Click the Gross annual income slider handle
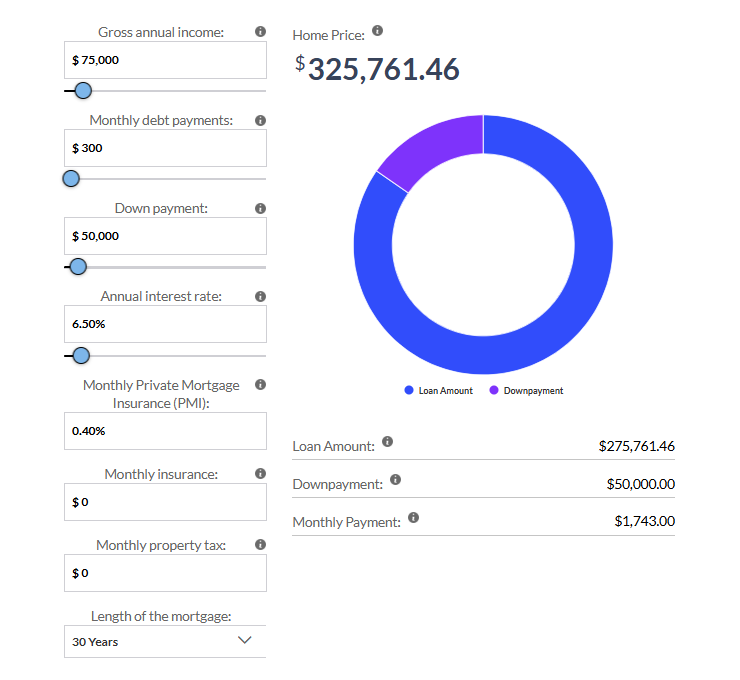Image resolution: width=740 pixels, height=680 pixels. tap(83, 91)
